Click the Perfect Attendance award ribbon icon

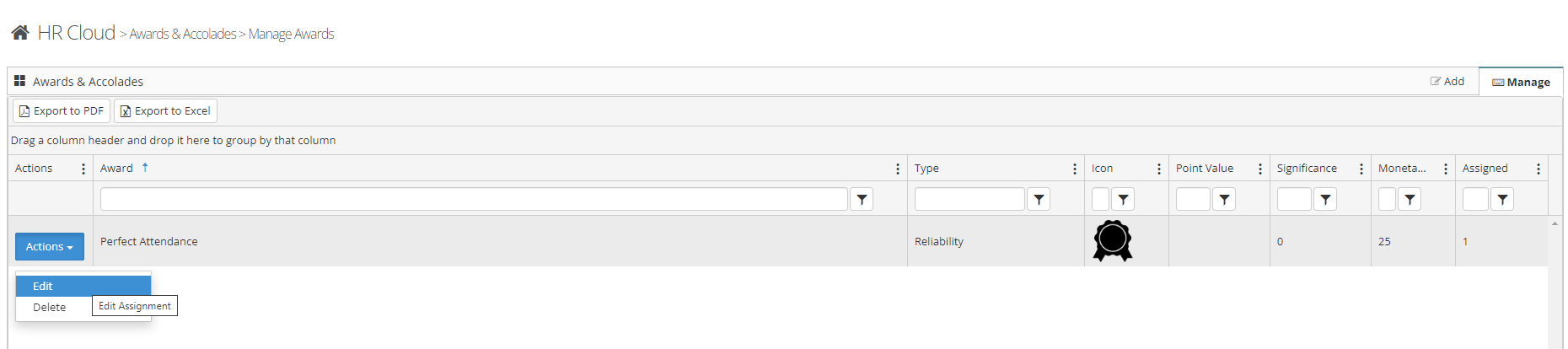1112,241
